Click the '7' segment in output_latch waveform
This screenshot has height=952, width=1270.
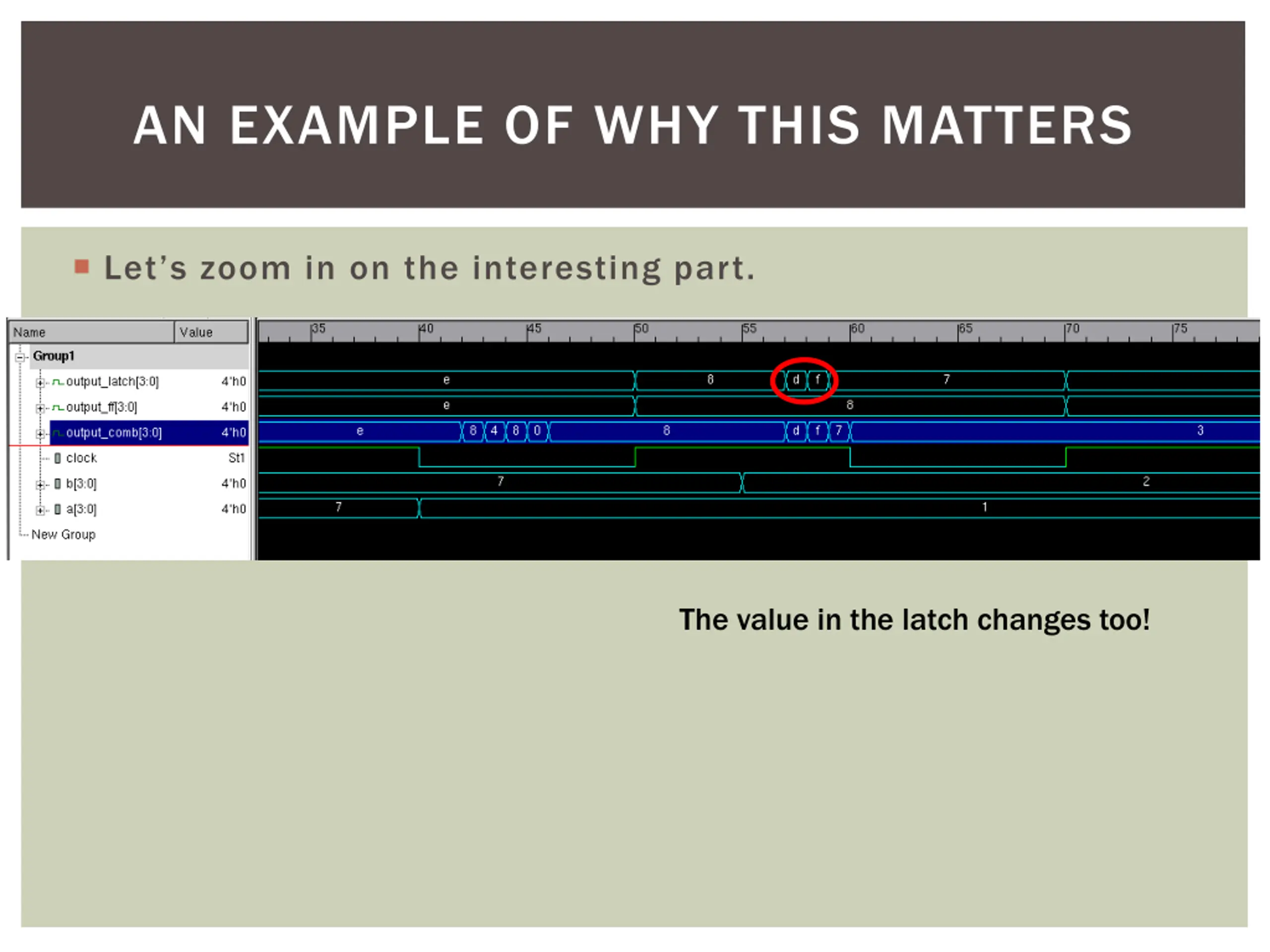click(948, 380)
